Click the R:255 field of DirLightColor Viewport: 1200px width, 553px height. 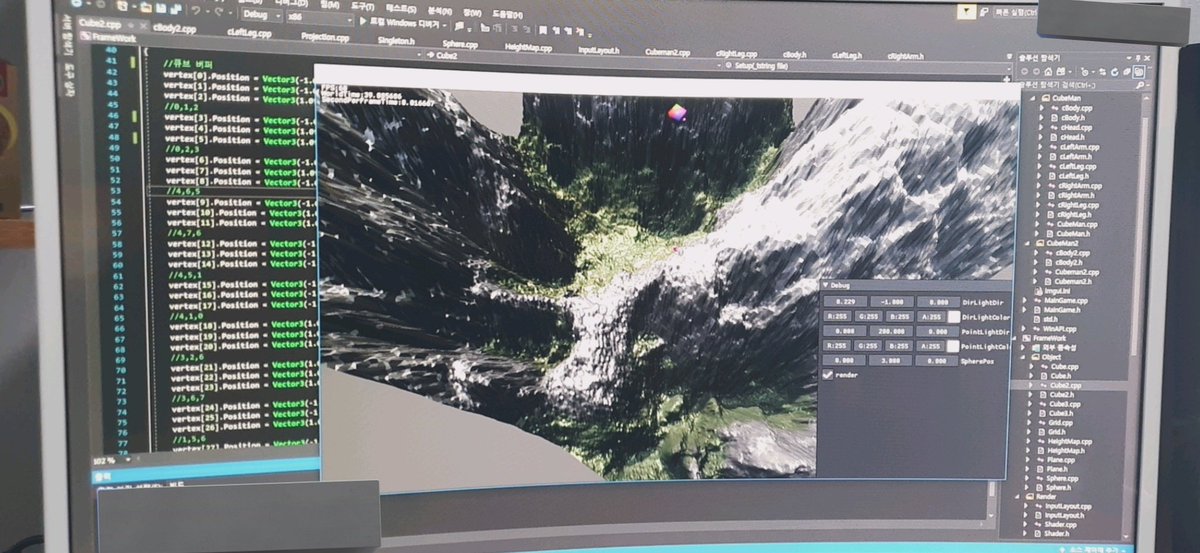click(838, 316)
